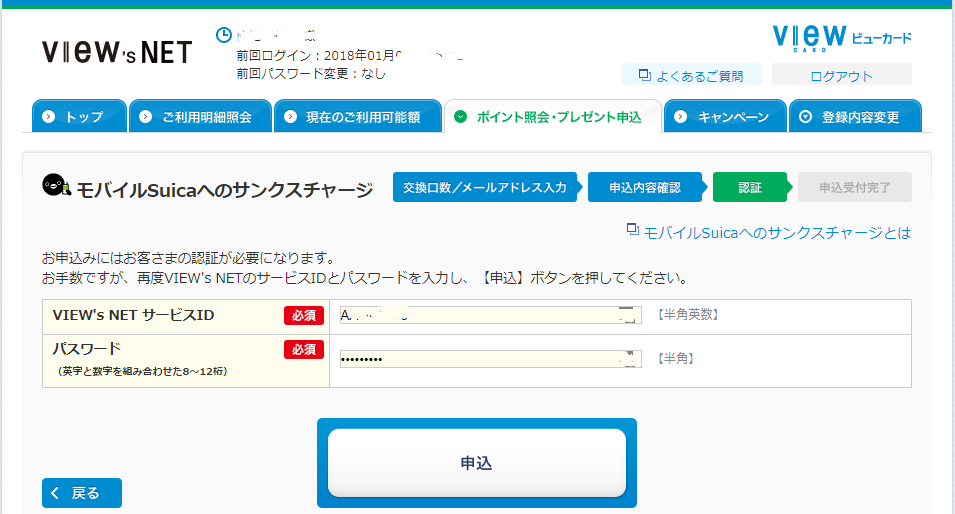Click the 前回パスワード変更:なし text

(311, 74)
